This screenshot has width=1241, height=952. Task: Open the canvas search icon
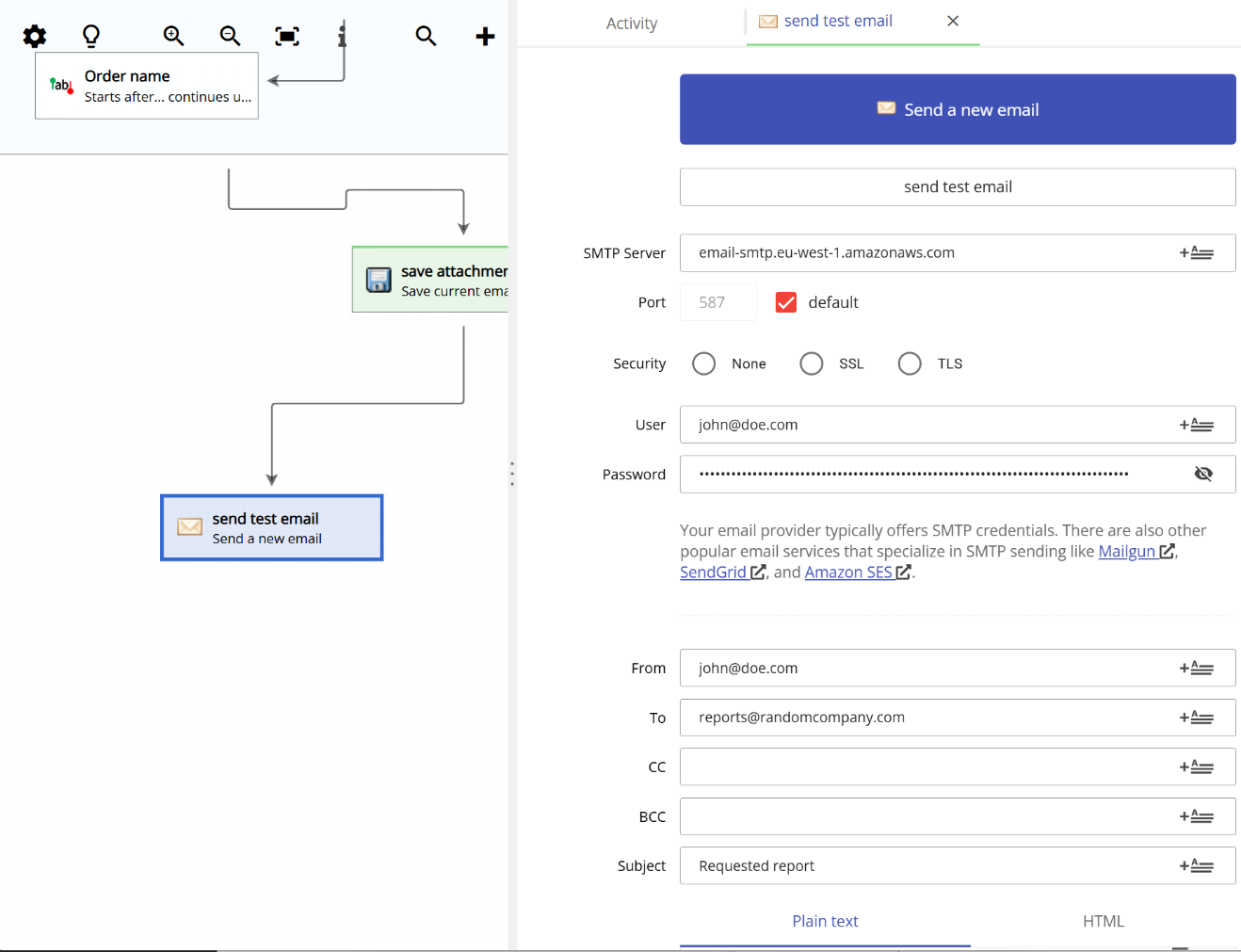click(x=426, y=36)
